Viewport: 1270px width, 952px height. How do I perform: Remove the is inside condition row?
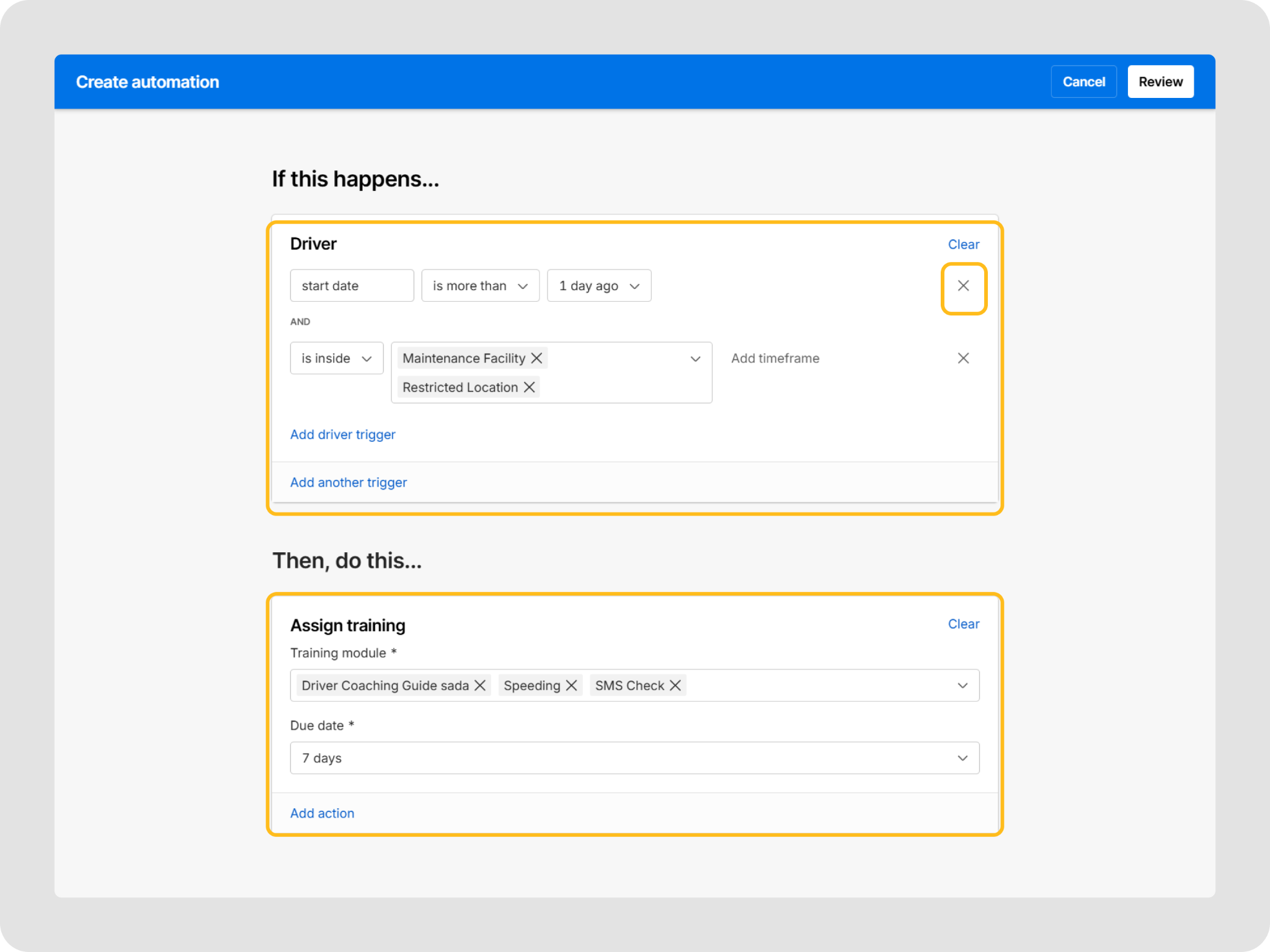tap(962, 358)
